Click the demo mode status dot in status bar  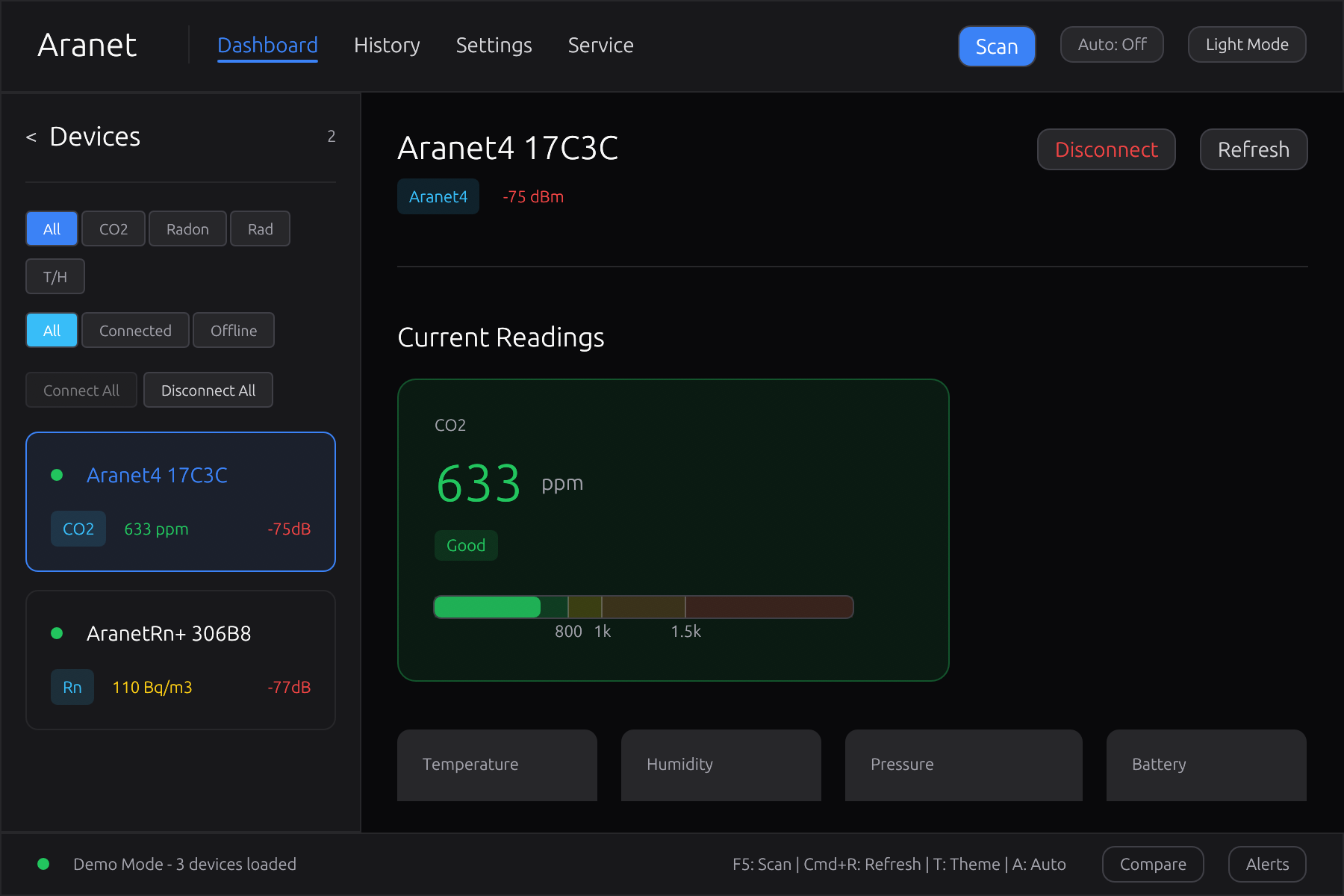pyautogui.click(x=44, y=864)
